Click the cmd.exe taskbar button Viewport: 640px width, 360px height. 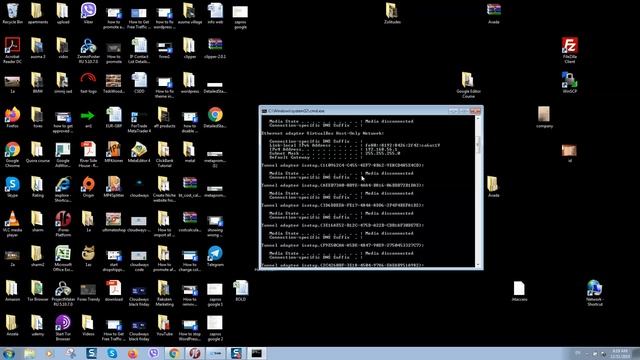point(257,353)
